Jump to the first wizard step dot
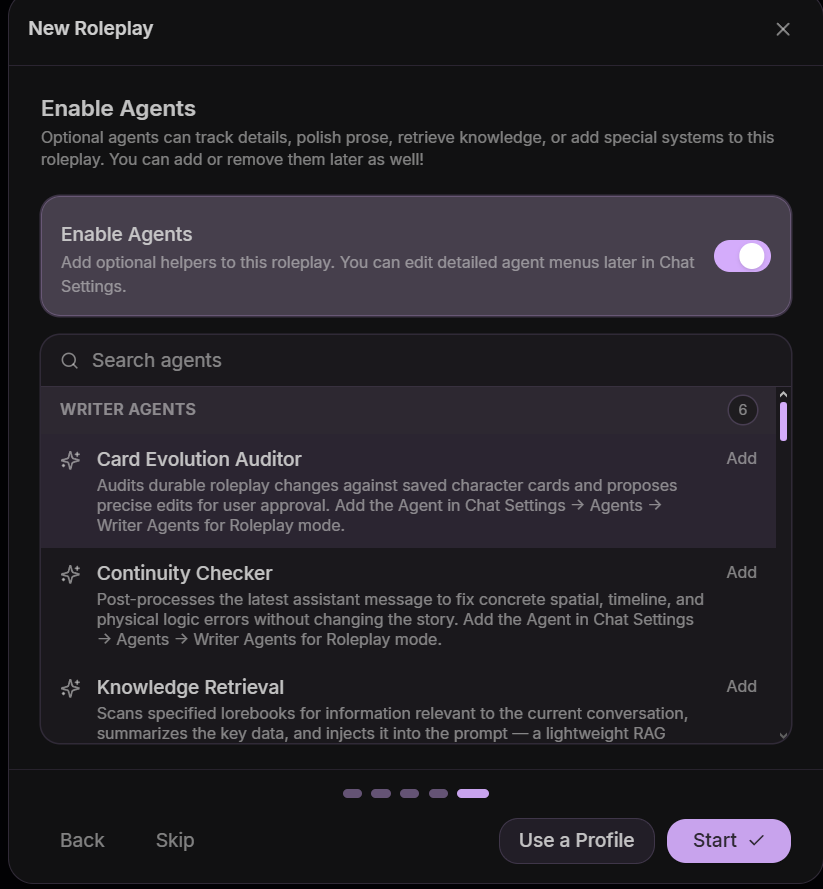 tap(353, 793)
